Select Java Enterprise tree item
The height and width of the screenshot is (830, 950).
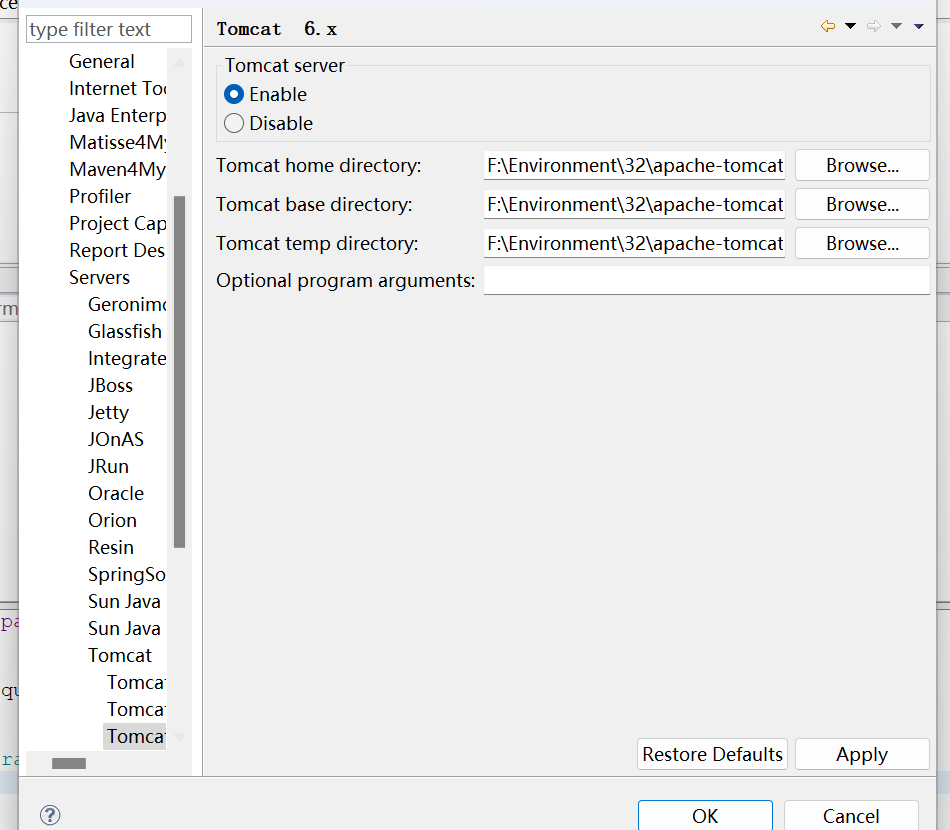[x=118, y=115]
